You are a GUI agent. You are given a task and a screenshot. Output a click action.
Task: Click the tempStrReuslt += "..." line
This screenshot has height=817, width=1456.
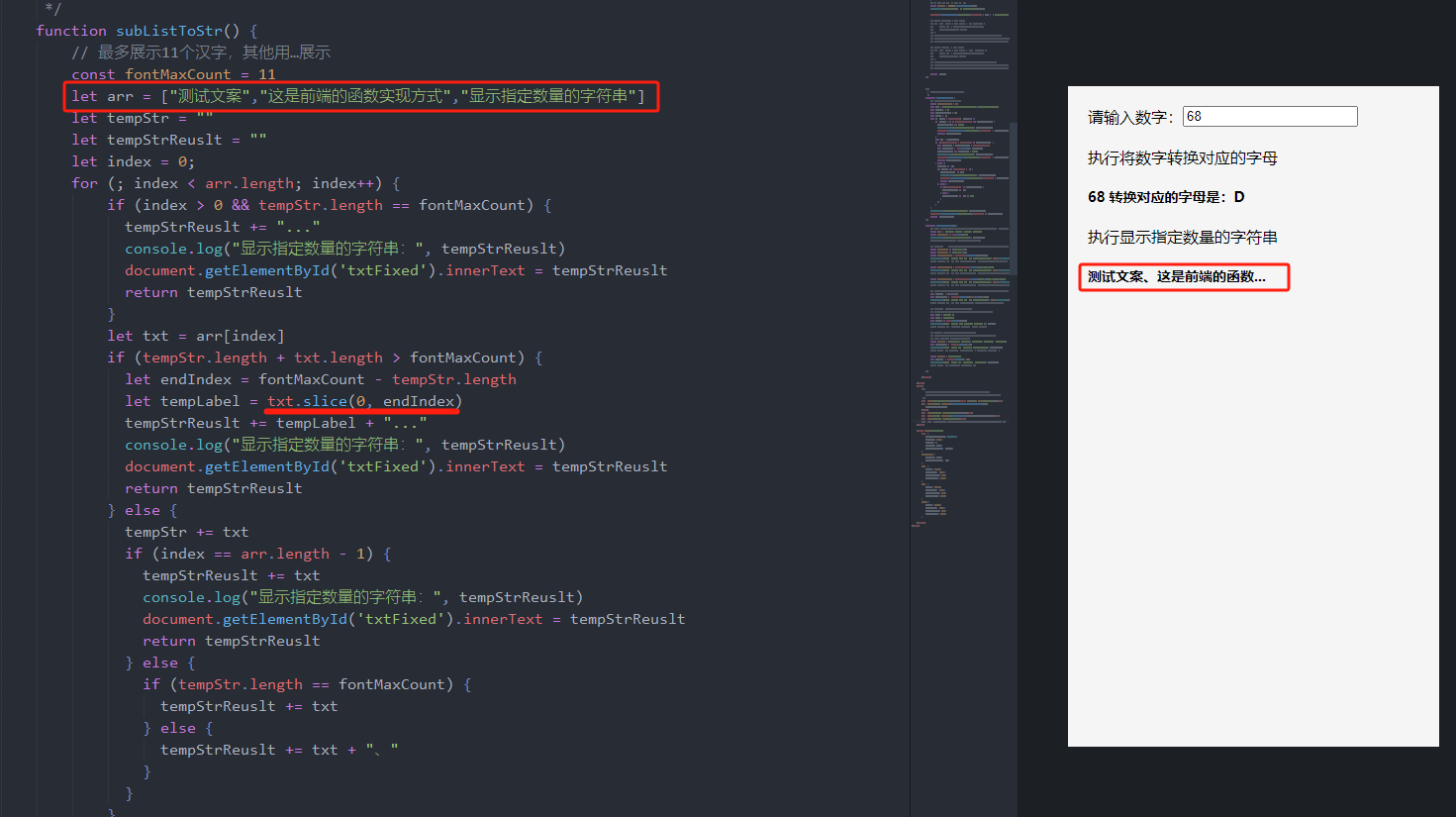(223, 227)
